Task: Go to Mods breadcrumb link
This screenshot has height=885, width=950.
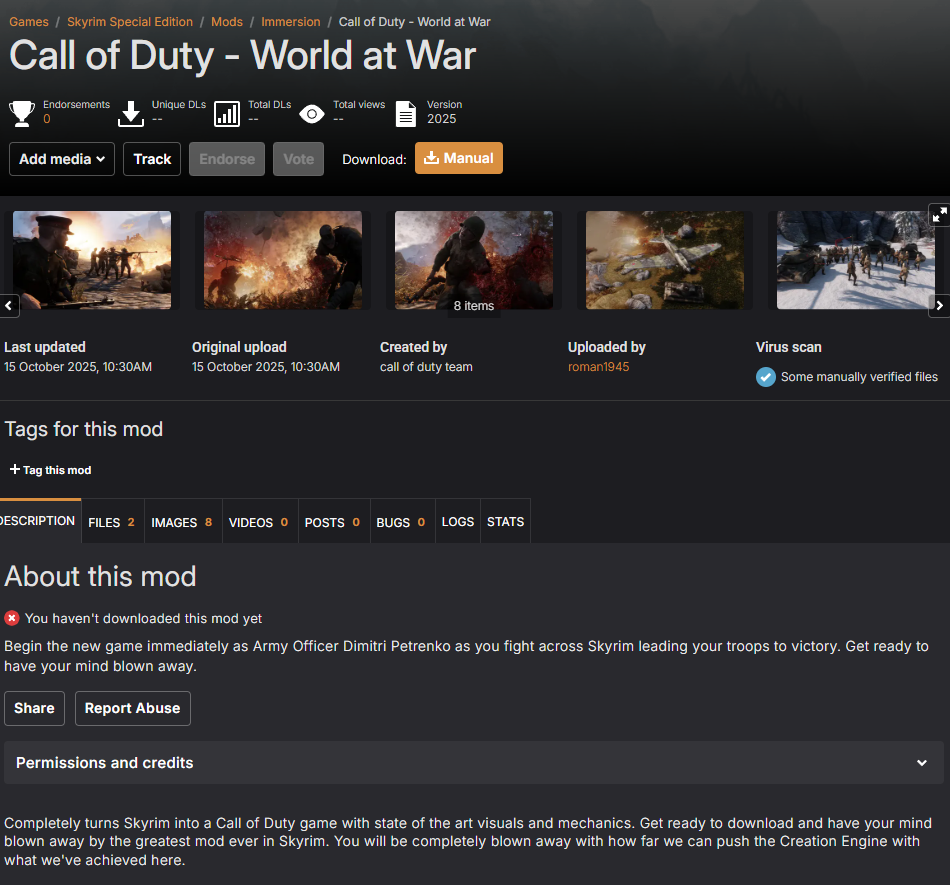Action: click(x=227, y=22)
